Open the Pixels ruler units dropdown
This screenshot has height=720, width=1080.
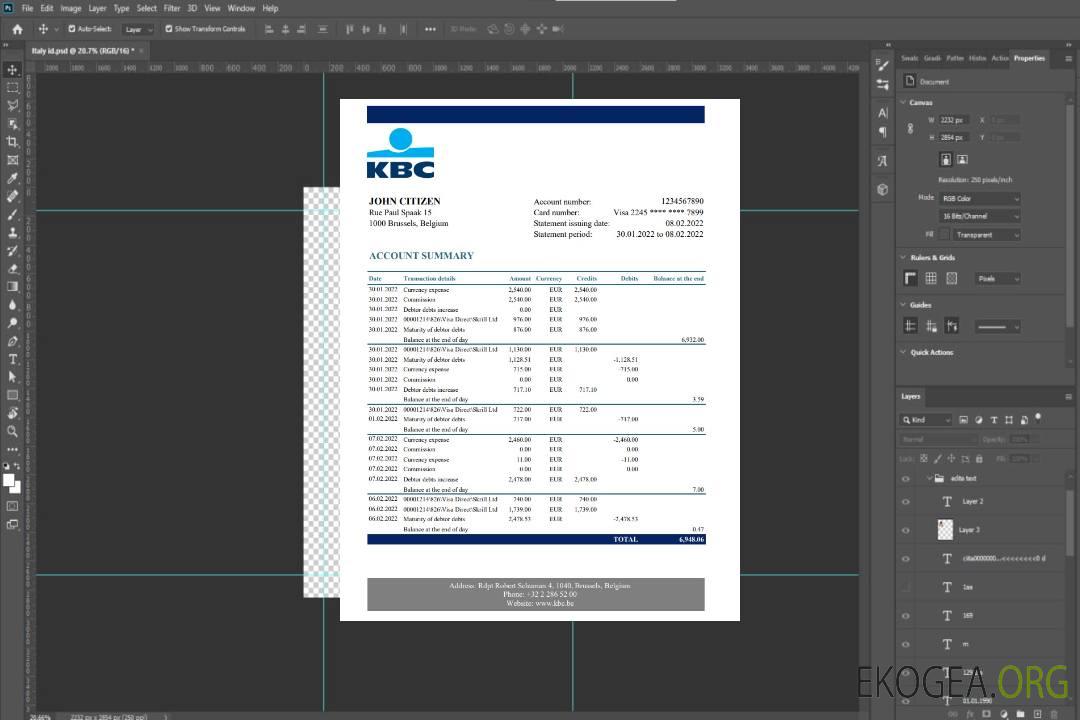click(997, 278)
